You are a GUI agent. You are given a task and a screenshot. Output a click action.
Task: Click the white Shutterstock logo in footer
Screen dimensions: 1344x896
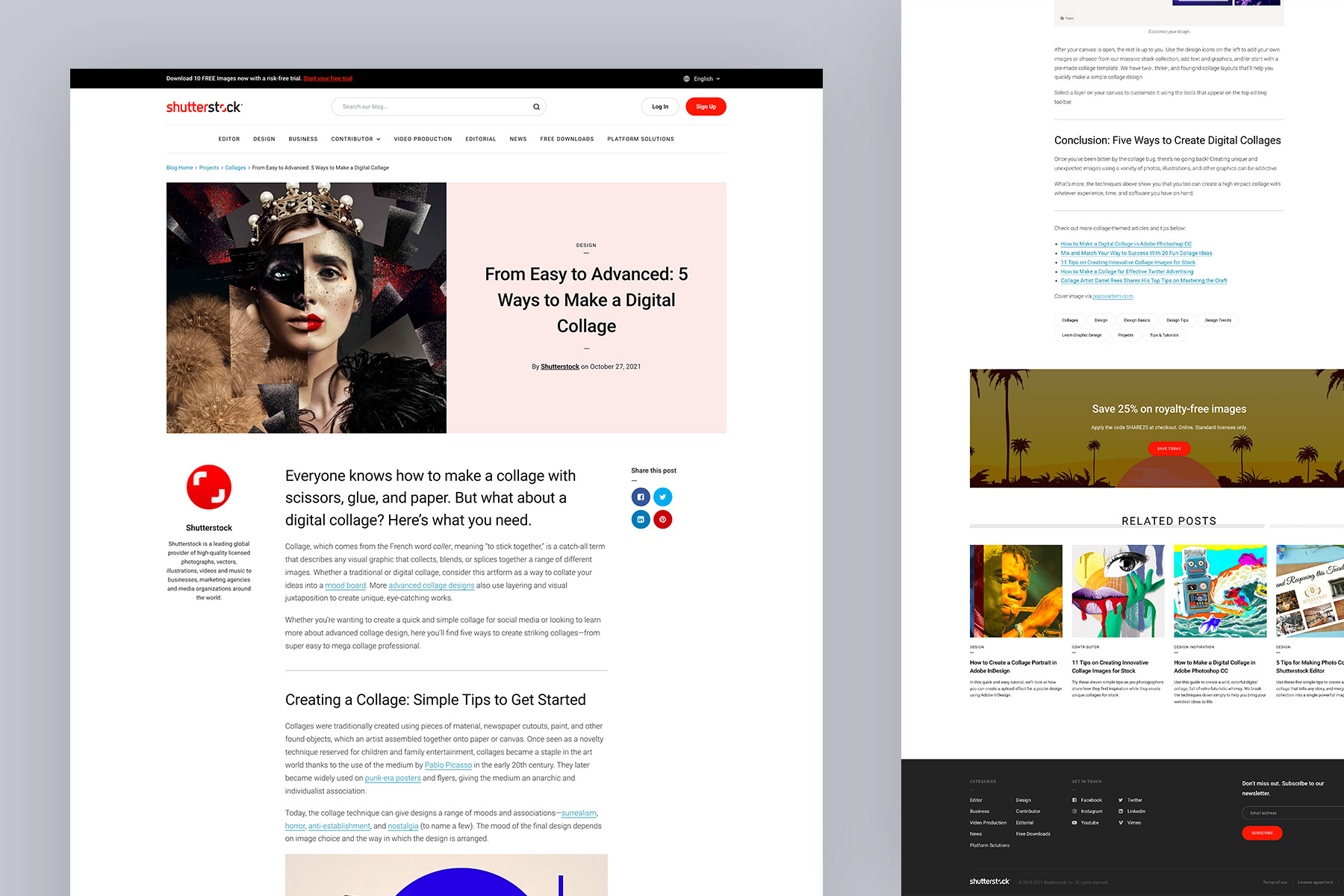[x=989, y=882]
